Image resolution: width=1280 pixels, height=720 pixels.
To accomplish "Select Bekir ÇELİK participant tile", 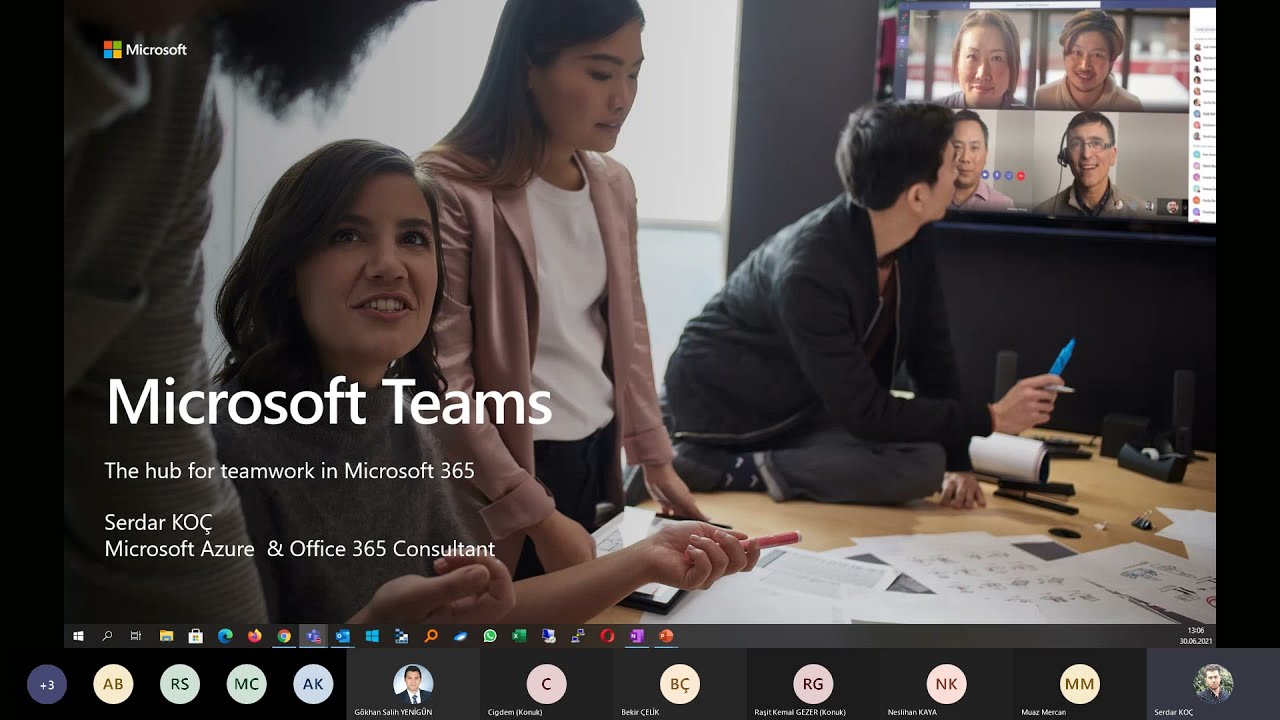I will click(680, 684).
